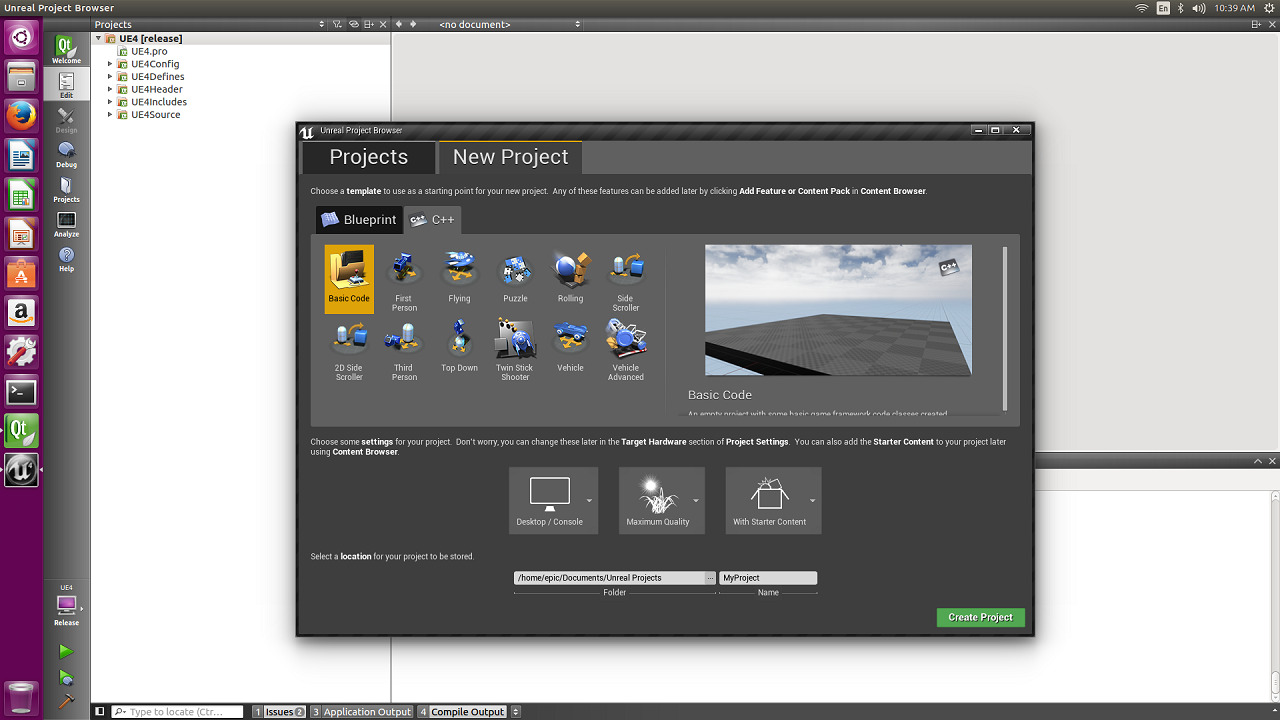Start debugging with the debug-run button
The width and height of the screenshot is (1280, 720).
pyautogui.click(x=66, y=677)
